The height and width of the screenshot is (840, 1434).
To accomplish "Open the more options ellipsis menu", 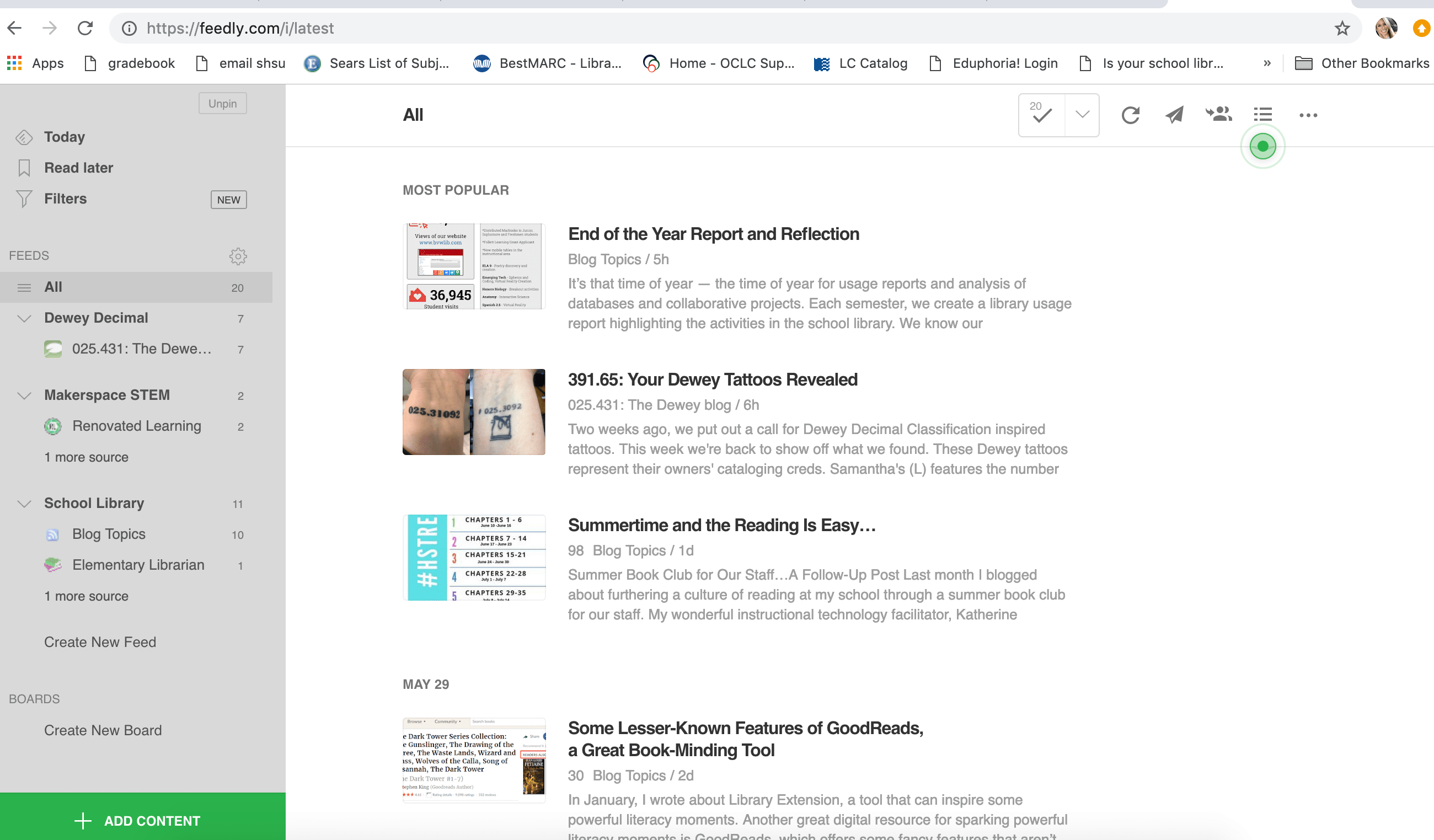I will pos(1308,115).
